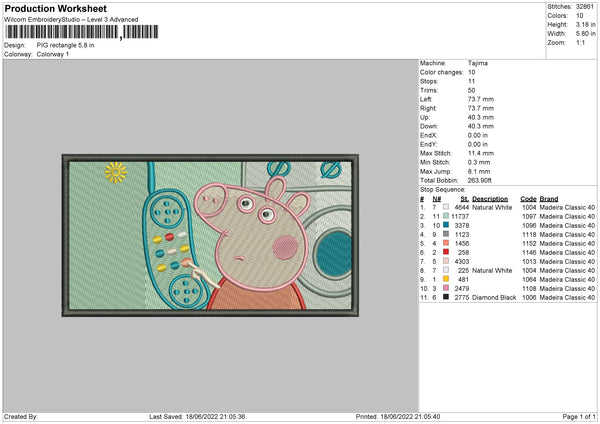Click the Max Jump value 8.1 mm

[479, 171]
